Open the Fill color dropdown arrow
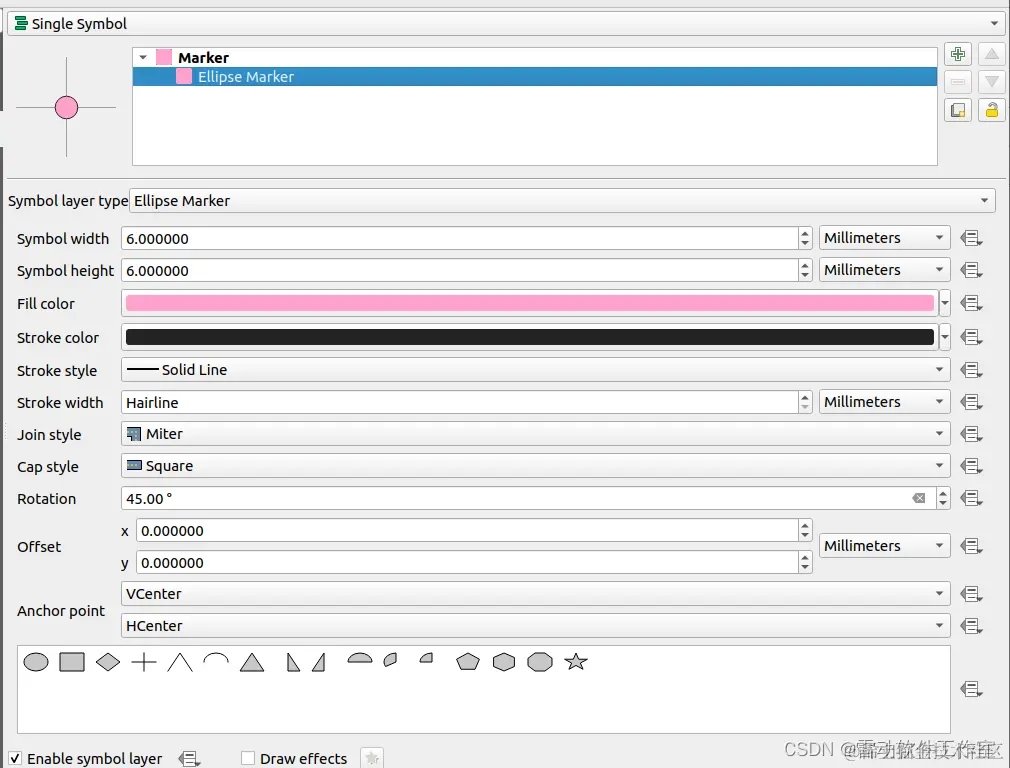Image resolution: width=1010 pixels, height=768 pixels. click(x=945, y=303)
